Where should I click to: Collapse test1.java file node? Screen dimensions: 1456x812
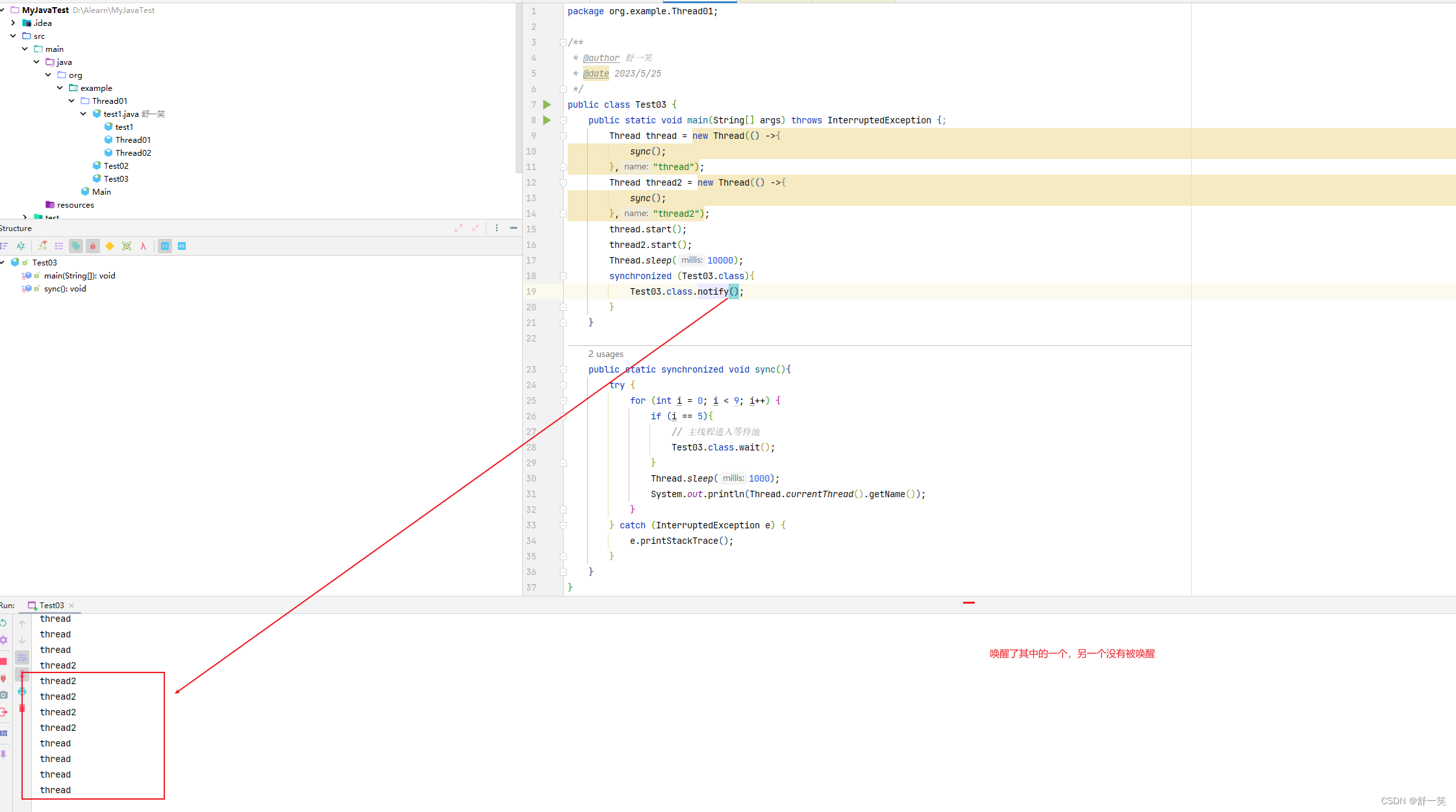point(83,114)
